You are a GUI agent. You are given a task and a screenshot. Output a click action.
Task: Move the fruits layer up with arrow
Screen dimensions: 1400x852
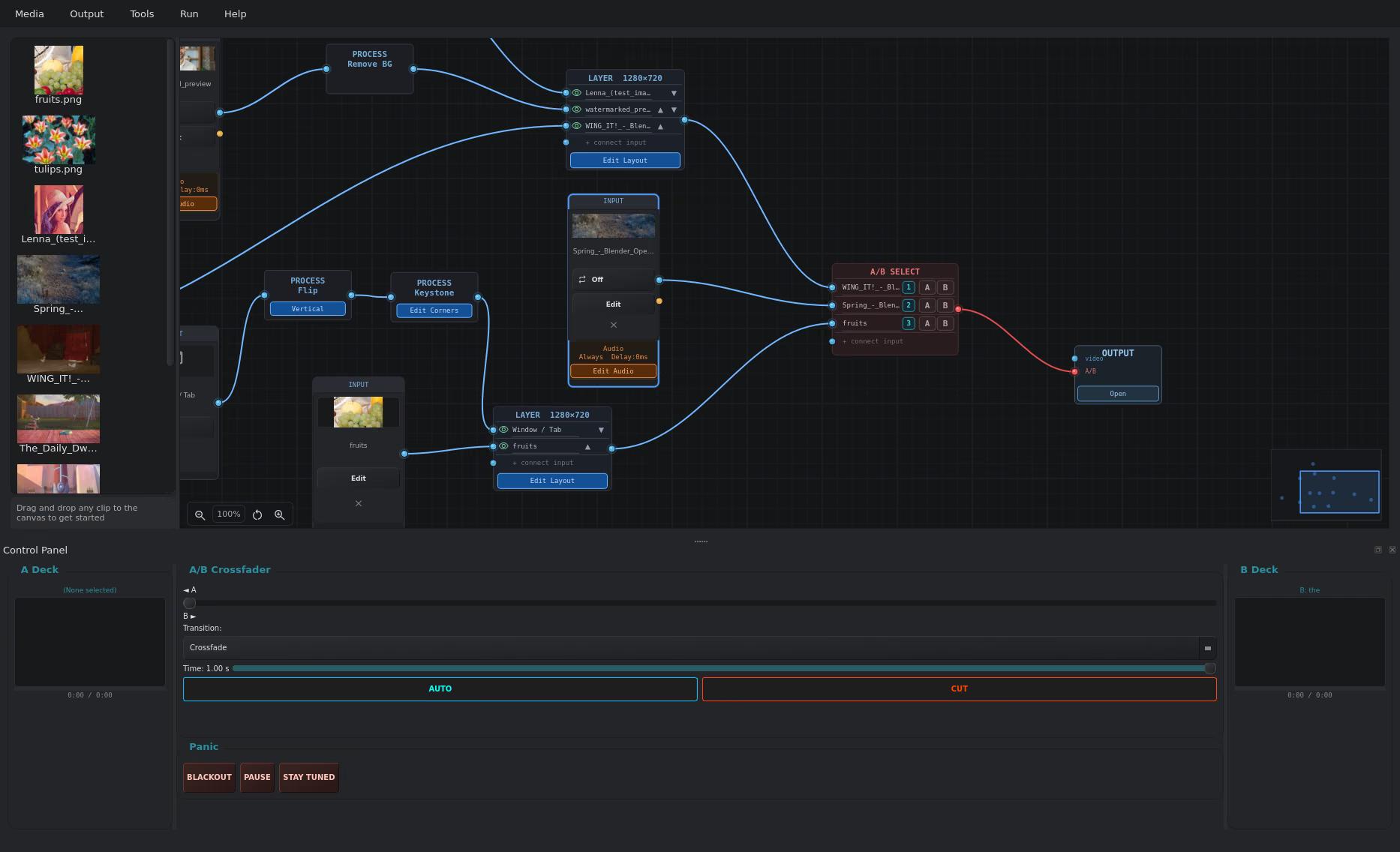click(587, 446)
